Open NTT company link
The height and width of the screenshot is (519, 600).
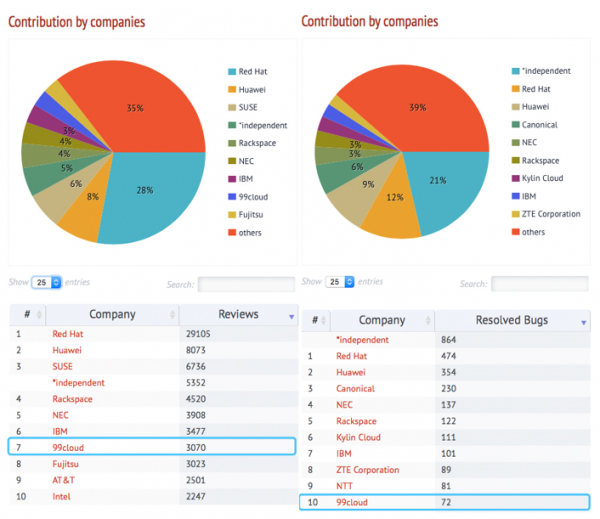[x=344, y=486]
